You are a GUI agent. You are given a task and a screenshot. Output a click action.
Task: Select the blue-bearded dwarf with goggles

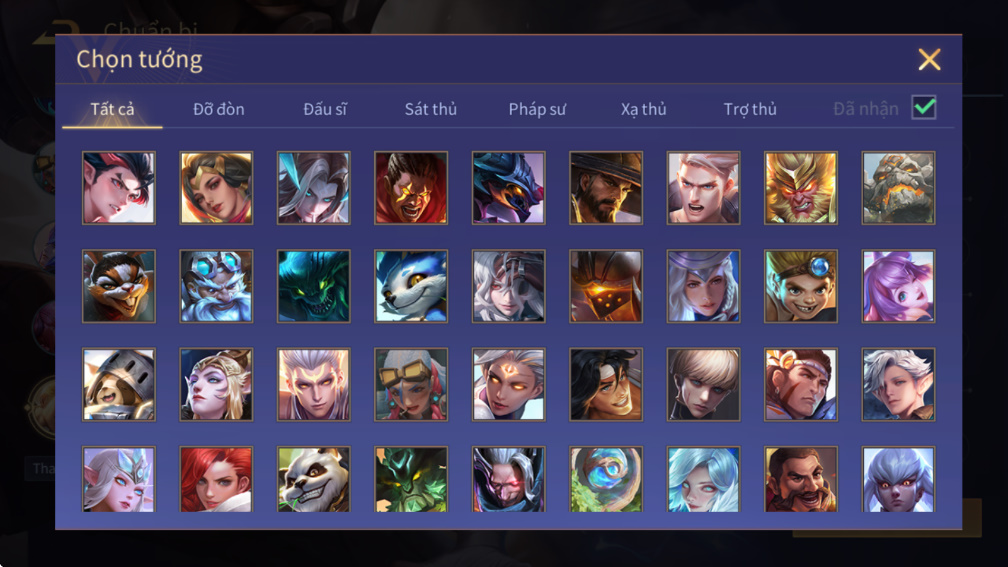[216, 286]
